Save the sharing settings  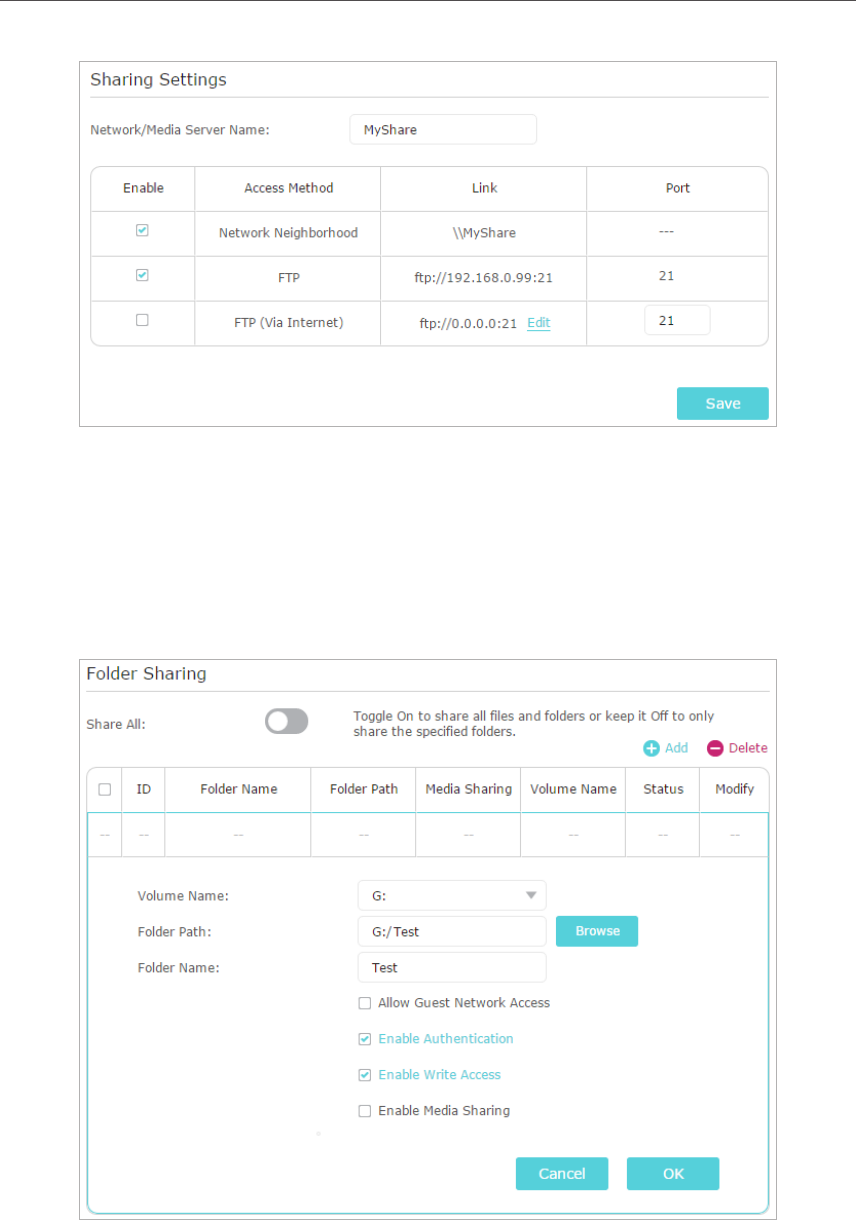pyautogui.click(x=722, y=403)
